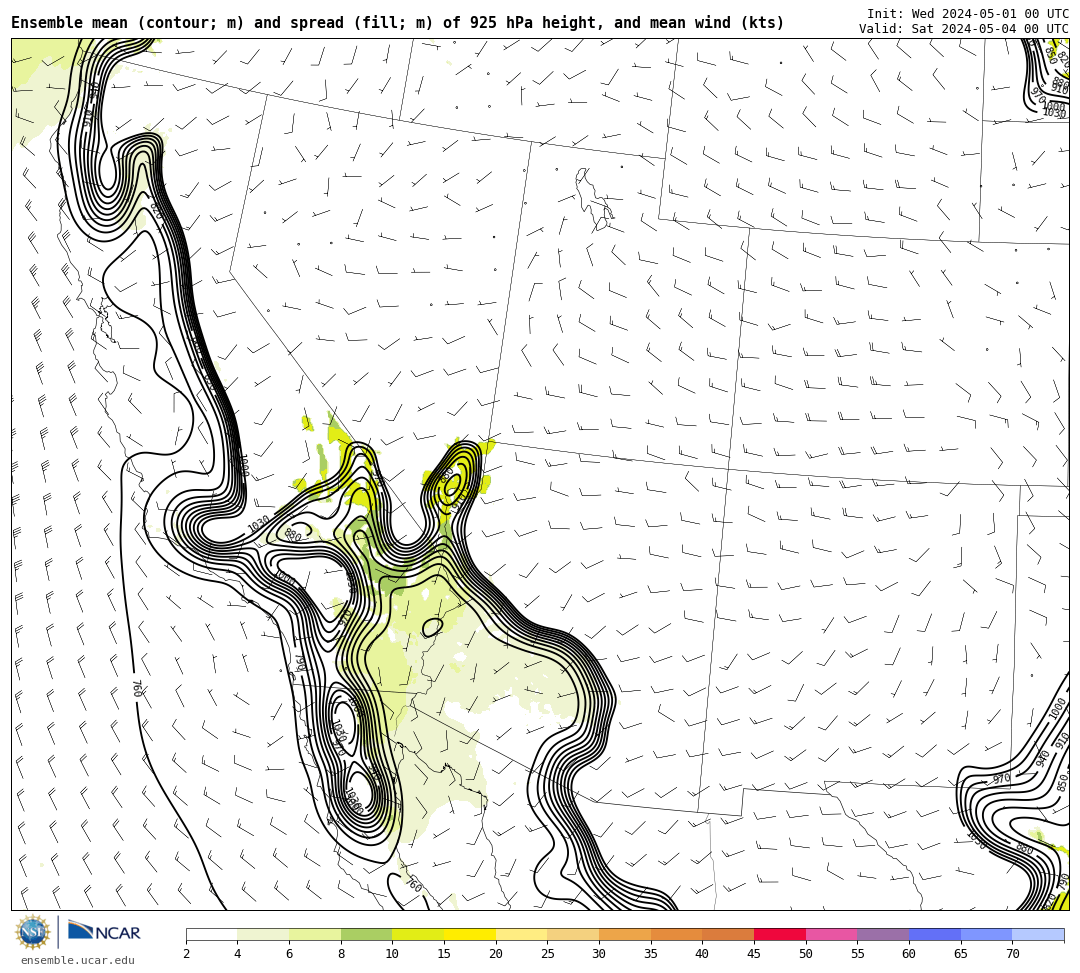Click the colorbar tick label 70
This screenshot has width=1080, height=973.
(x=1012, y=954)
